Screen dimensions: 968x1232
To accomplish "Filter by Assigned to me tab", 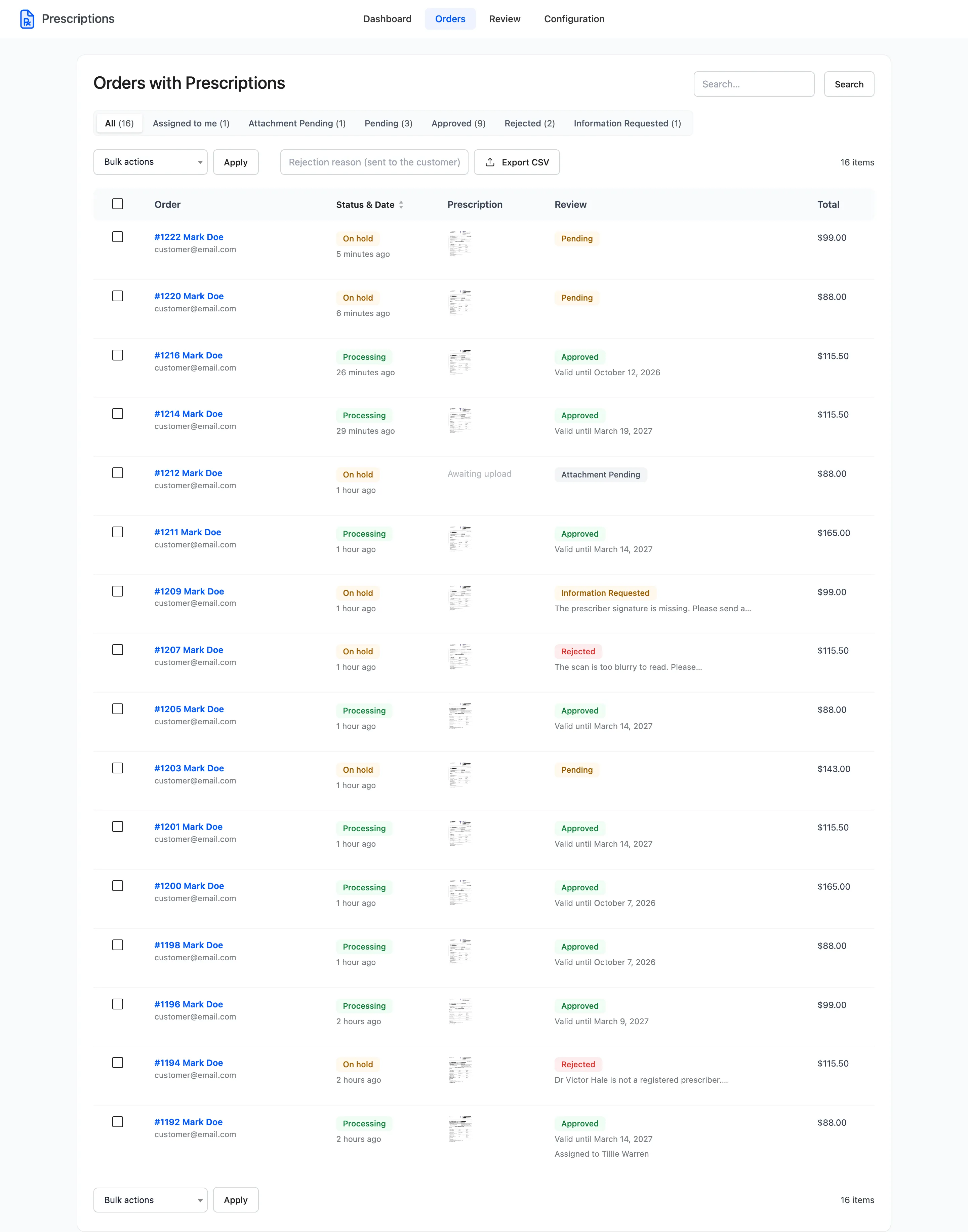I will pos(191,123).
